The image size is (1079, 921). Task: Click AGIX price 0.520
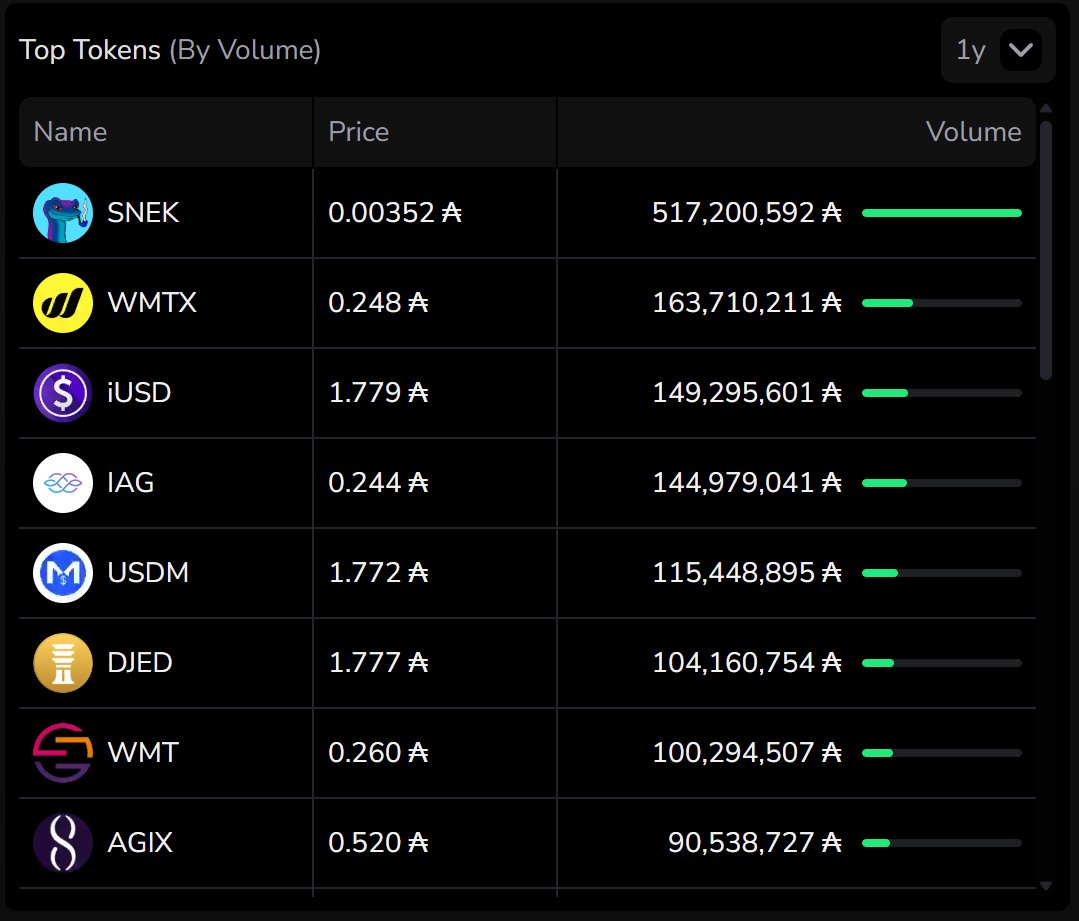(x=378, y=843)
